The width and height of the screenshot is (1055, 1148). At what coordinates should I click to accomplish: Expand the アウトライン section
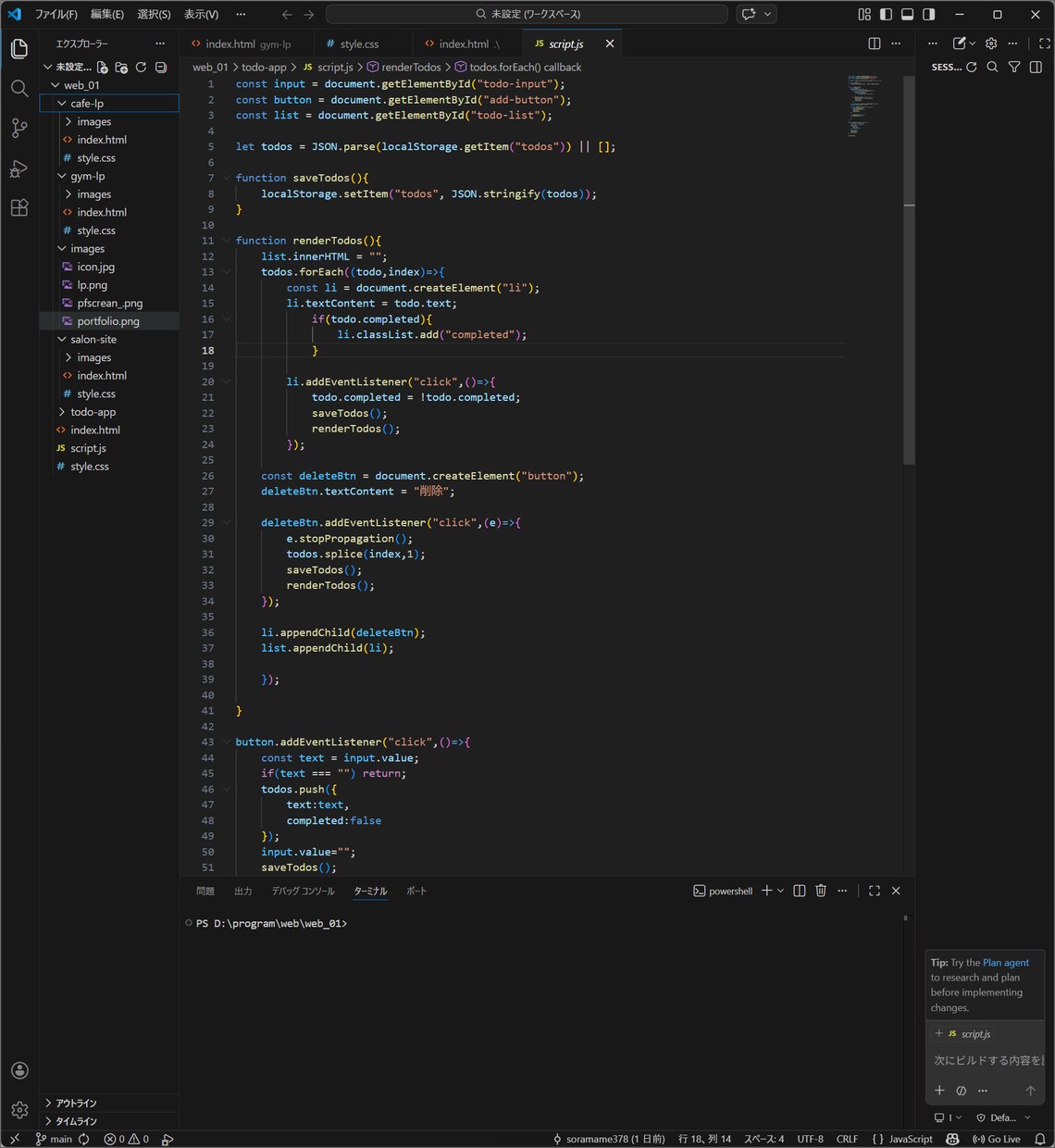pos(109,1103)
